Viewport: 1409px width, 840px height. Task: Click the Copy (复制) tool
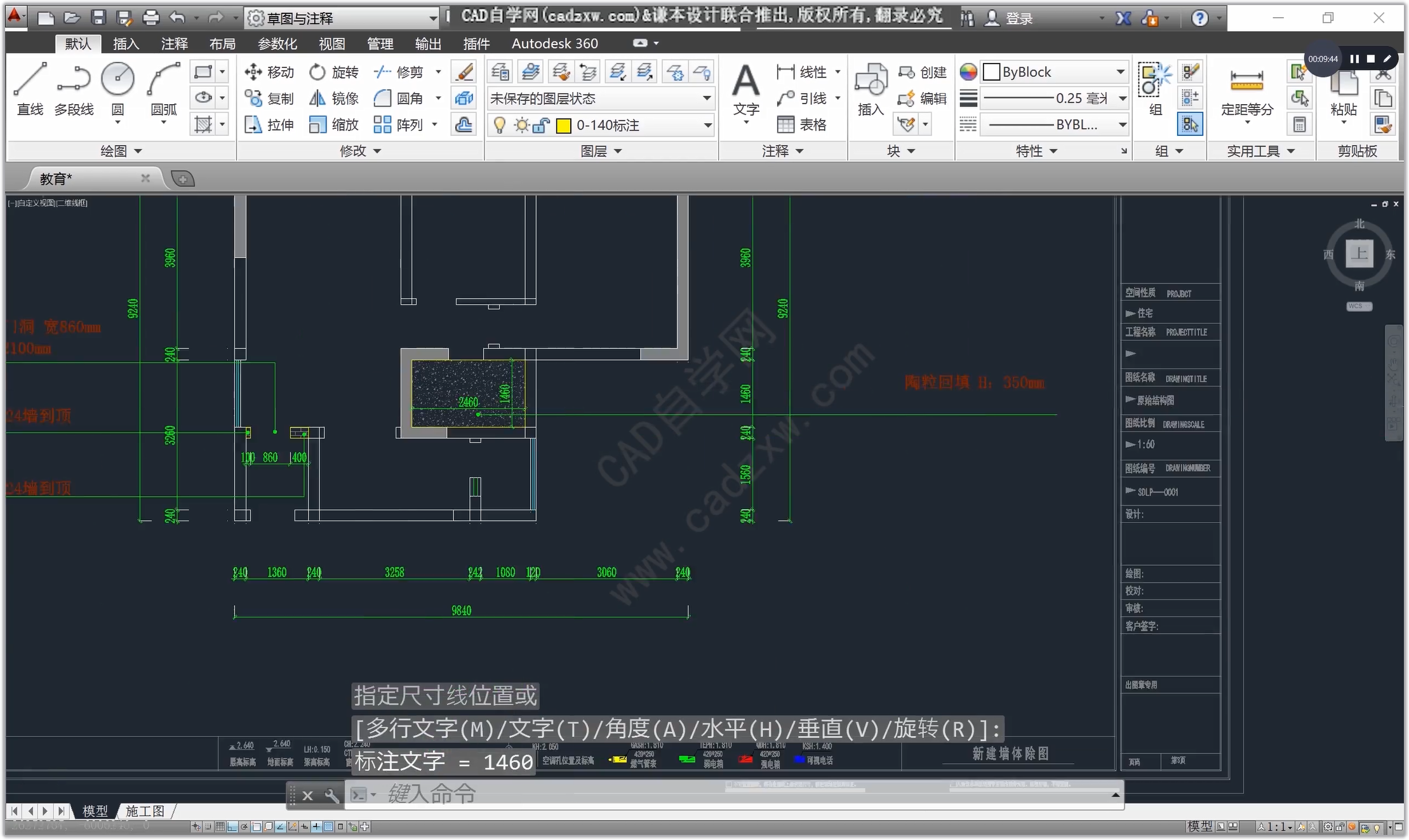click(269, 98)
